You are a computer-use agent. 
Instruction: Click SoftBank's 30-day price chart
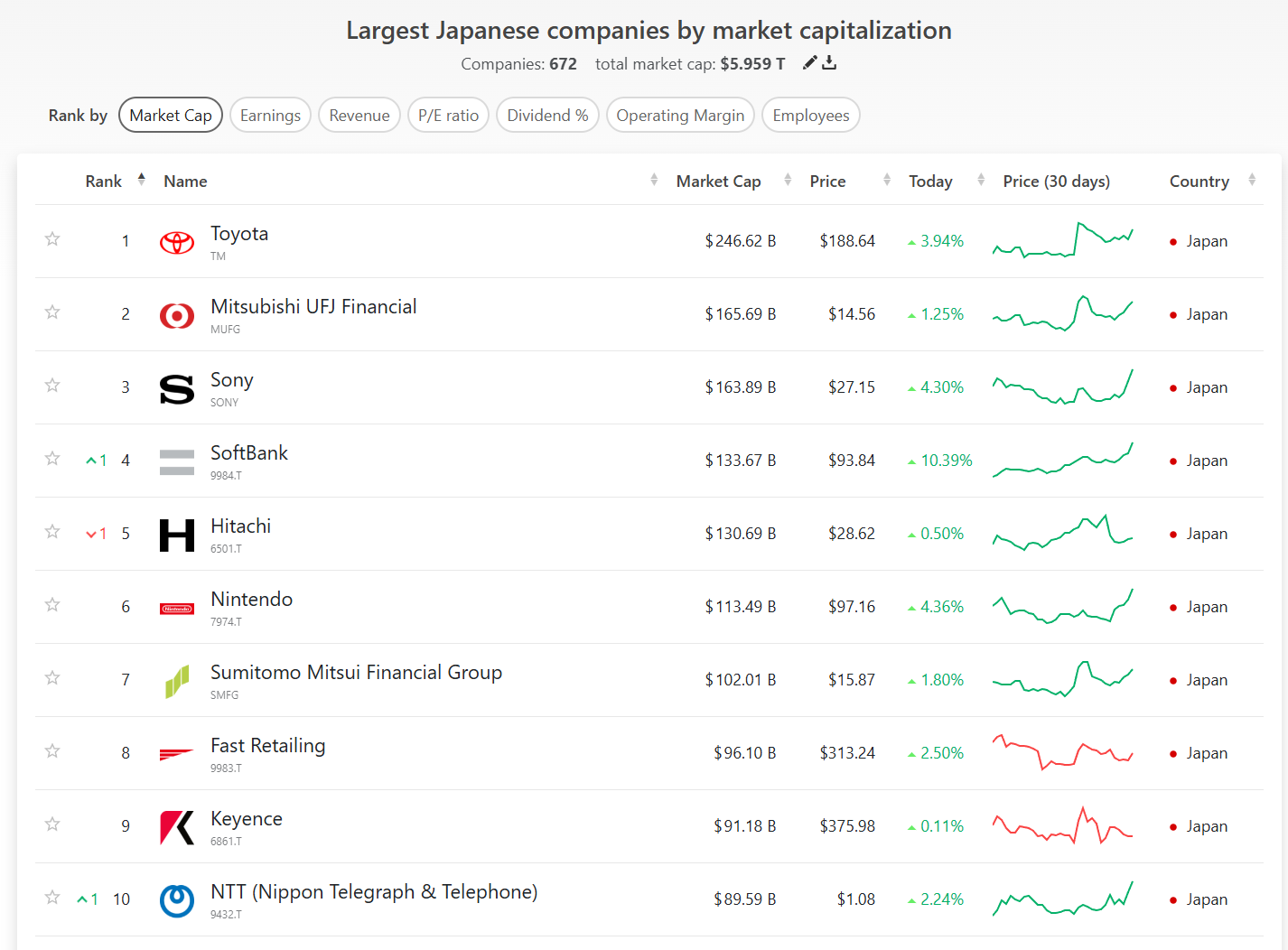pos(1062,461)
